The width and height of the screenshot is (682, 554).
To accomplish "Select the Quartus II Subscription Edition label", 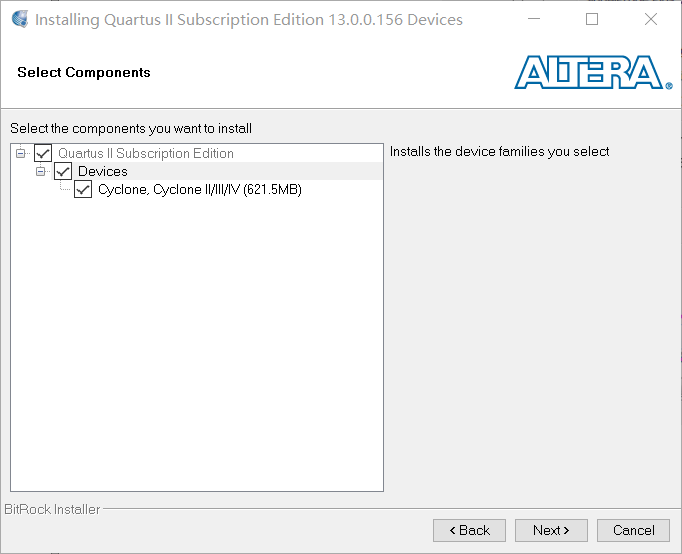I will (146, 153).
